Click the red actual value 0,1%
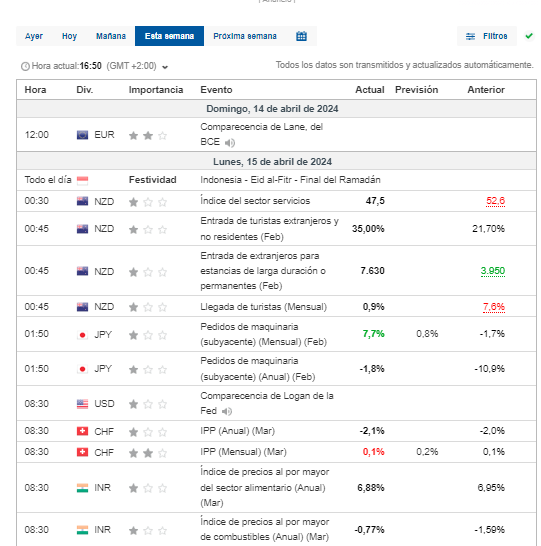The width and height of the screenshot is (541, 546). click(x=374, y=452)
